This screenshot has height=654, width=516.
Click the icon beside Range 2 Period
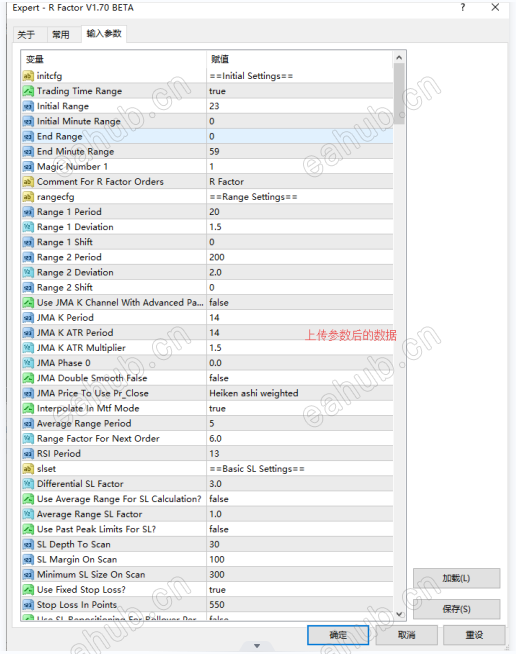point(28,257)
